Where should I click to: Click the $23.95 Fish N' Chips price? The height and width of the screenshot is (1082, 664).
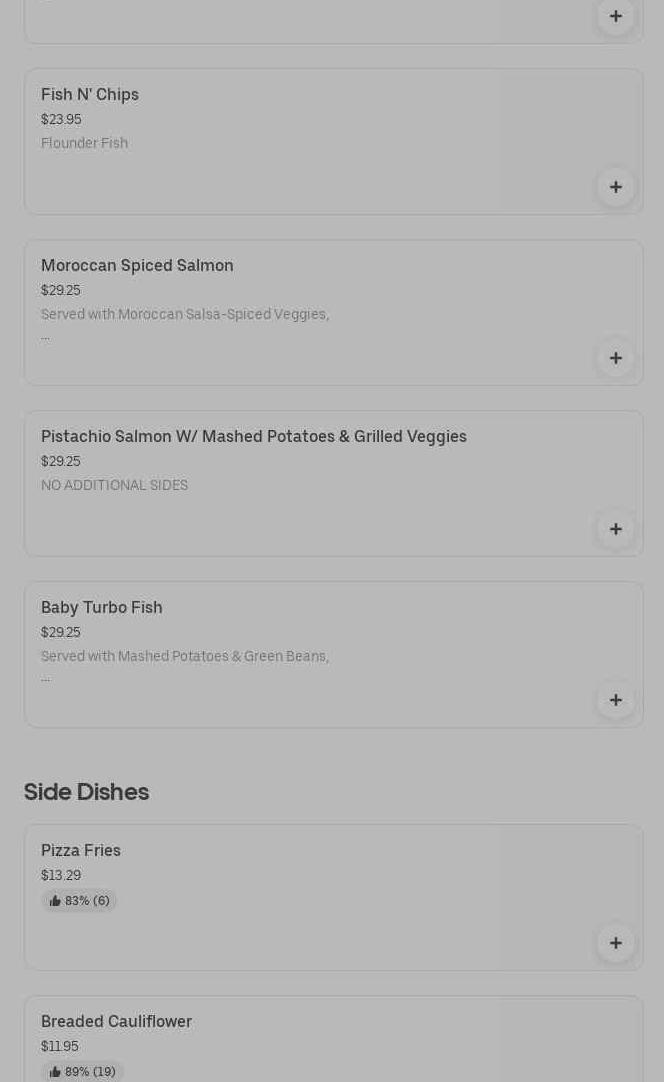(61, 120)
